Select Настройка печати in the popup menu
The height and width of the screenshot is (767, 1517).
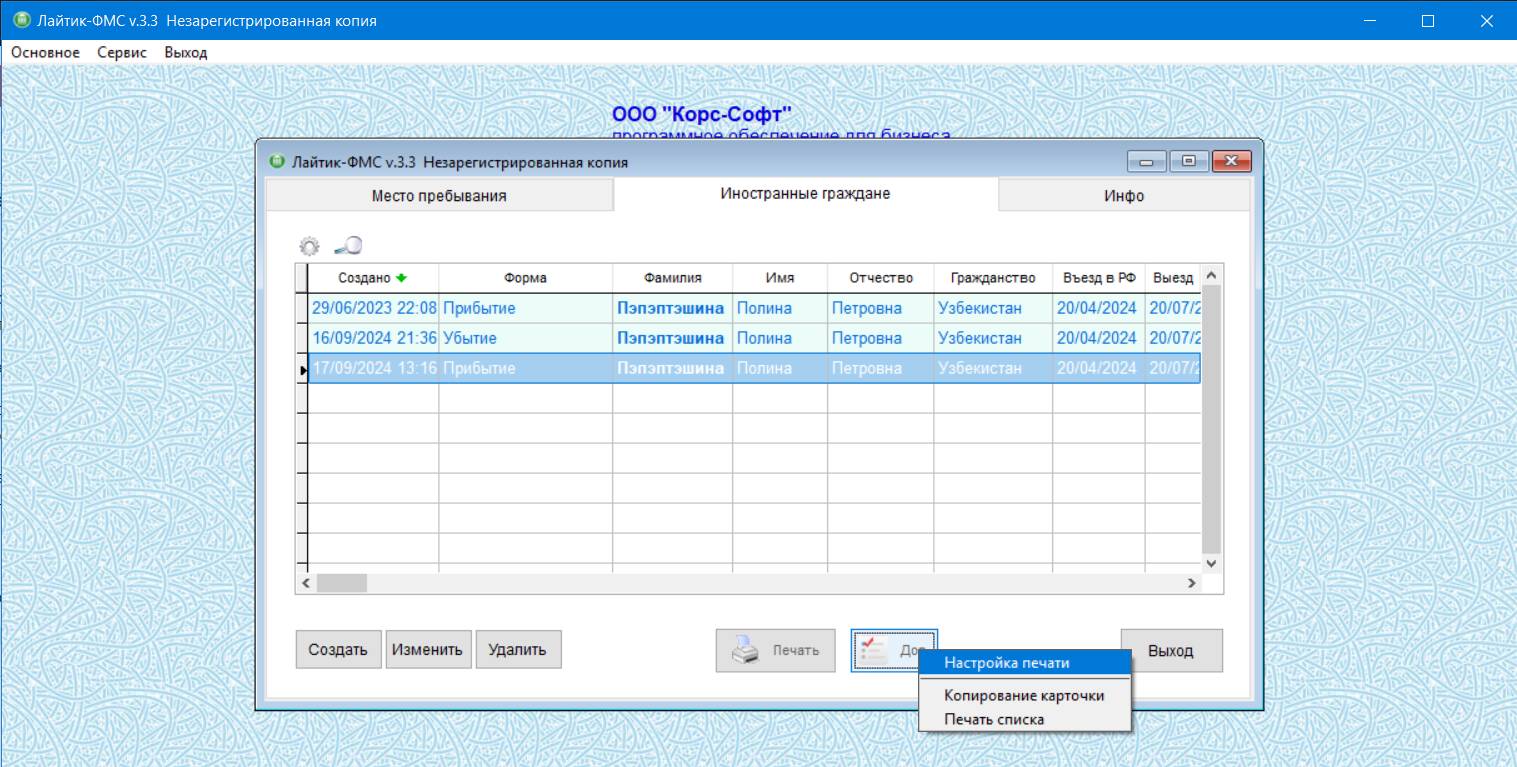(x=1006, y=663)
